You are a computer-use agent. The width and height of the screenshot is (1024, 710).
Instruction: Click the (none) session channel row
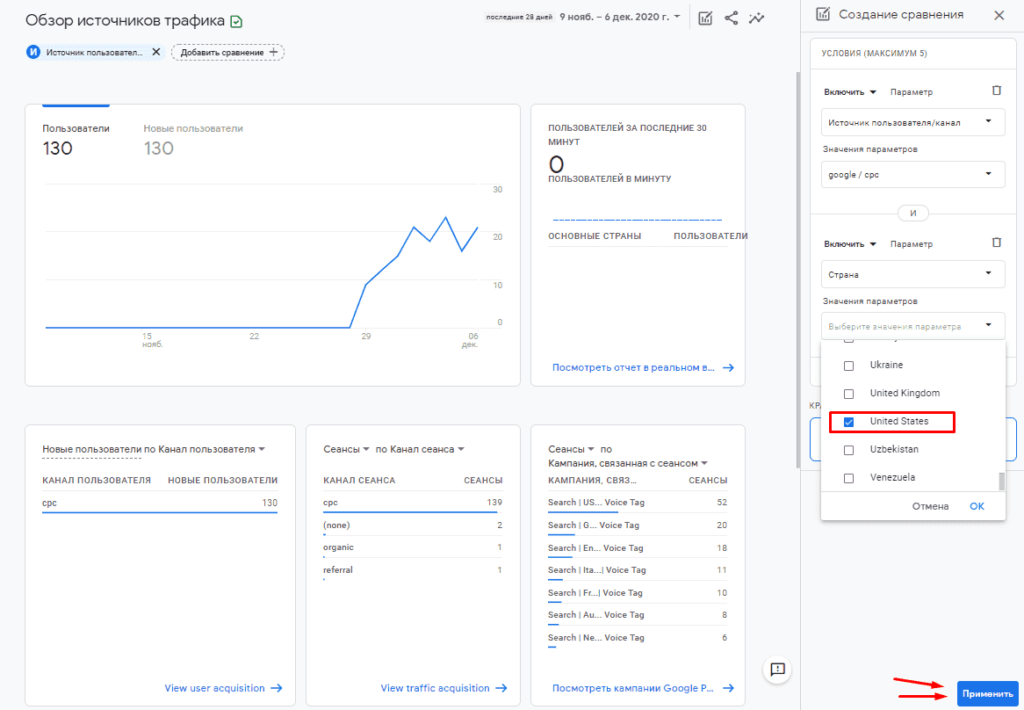tap(413, 525)
